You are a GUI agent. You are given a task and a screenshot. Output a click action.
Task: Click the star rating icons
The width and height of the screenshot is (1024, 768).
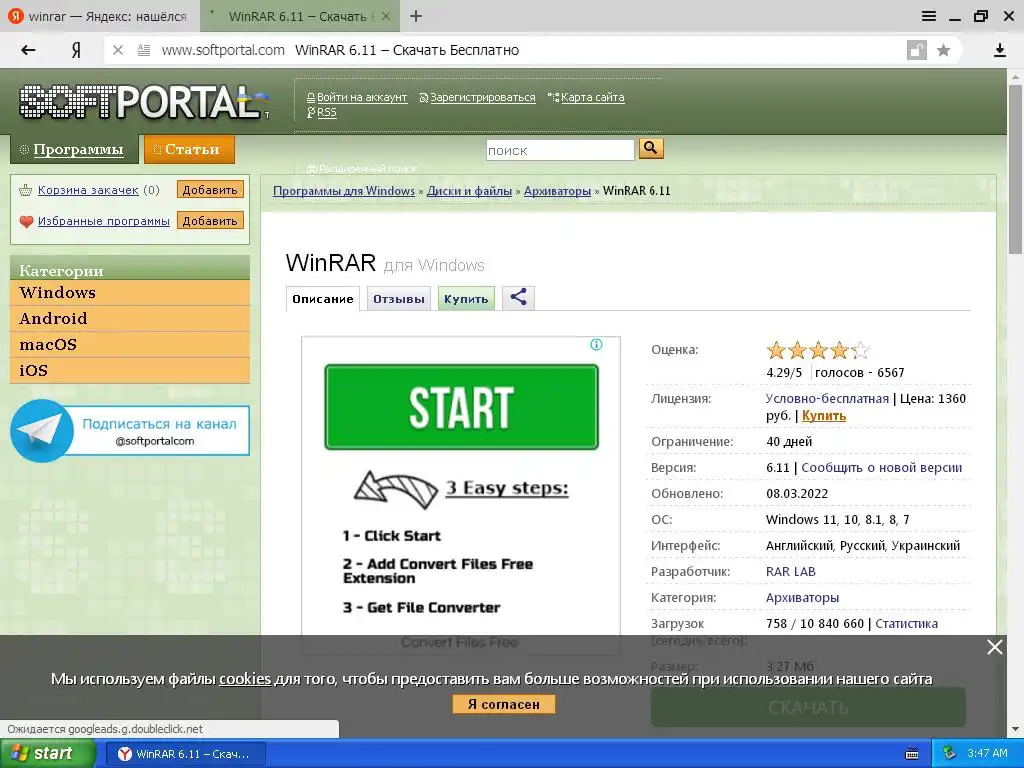click(x=818, y=351)
